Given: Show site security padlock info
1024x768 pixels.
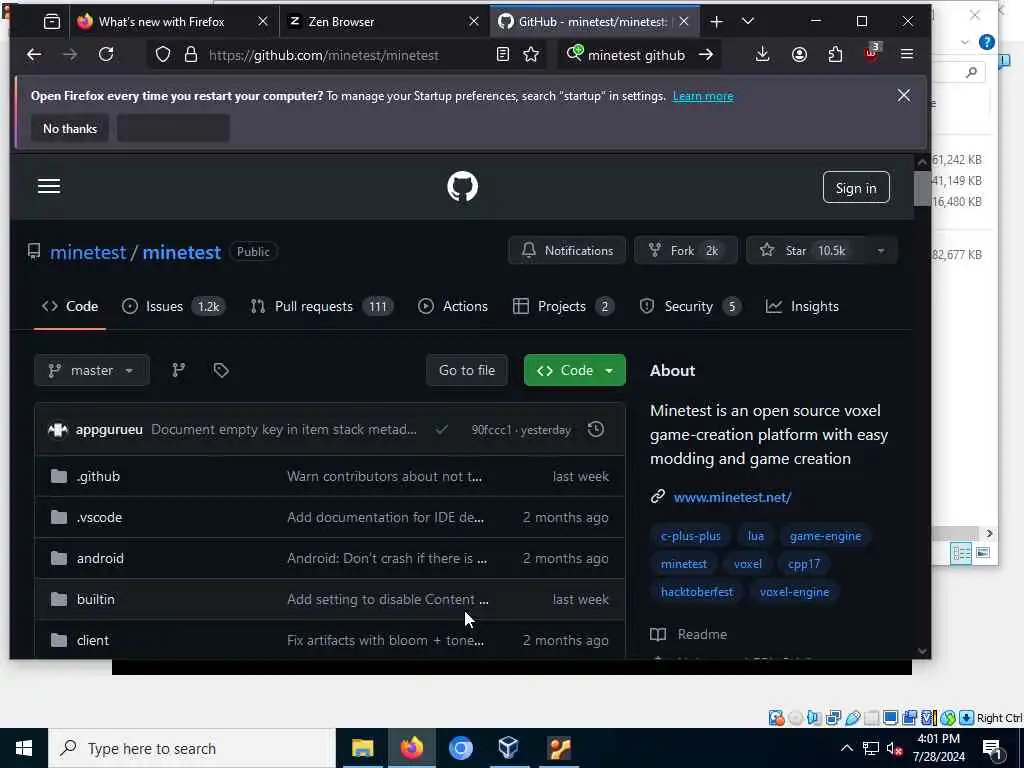Looking at the screenshot, I should (191, 55).
